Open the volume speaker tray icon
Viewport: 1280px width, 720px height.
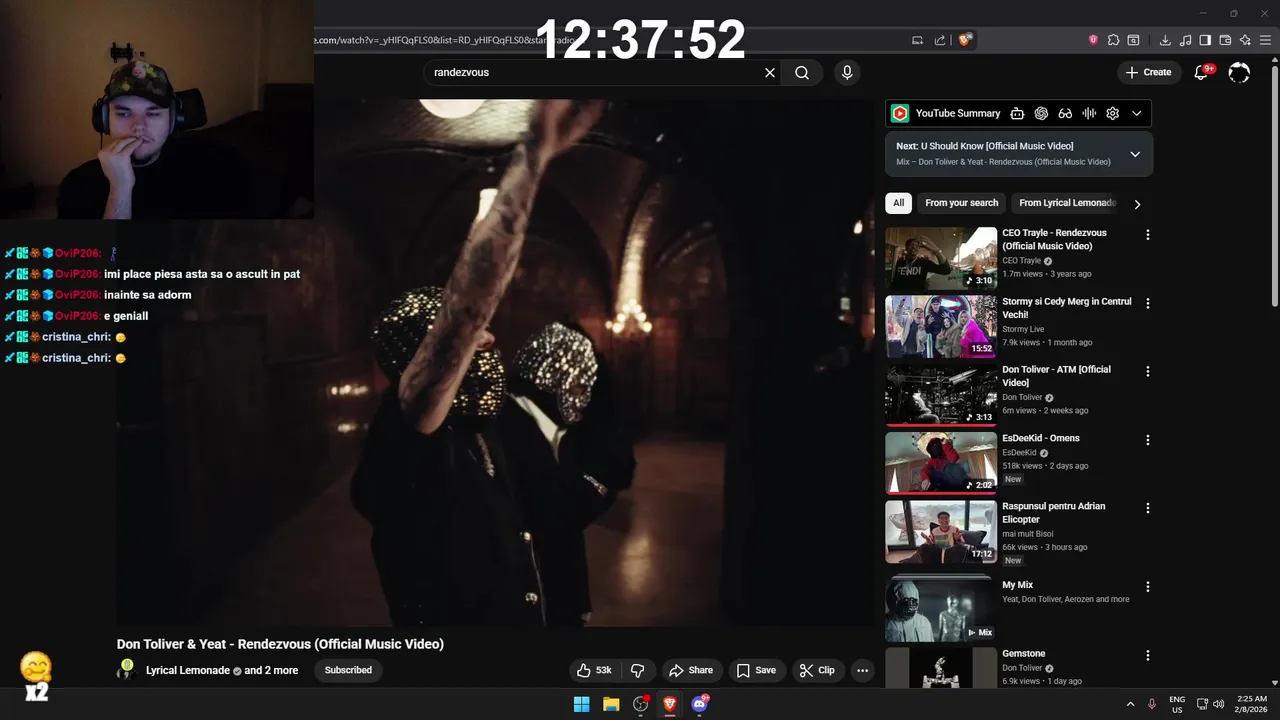(x=1219, y=704)
